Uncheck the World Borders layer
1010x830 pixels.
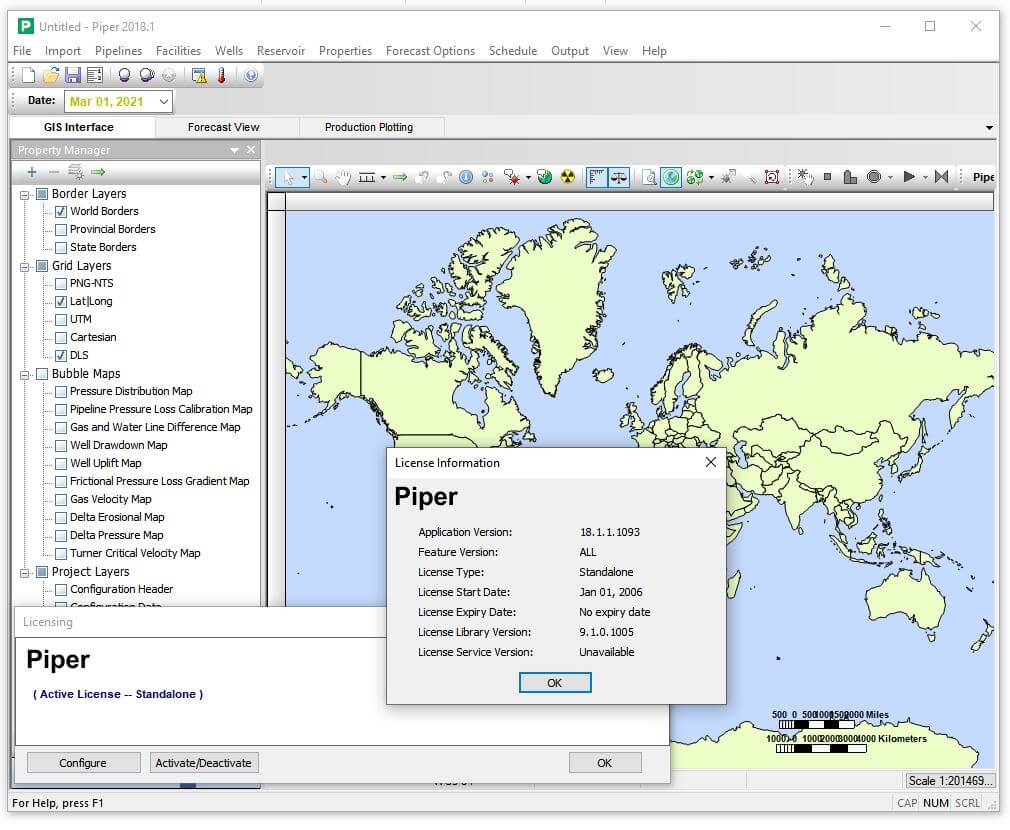pyautogui.click(x=61, y=211)
